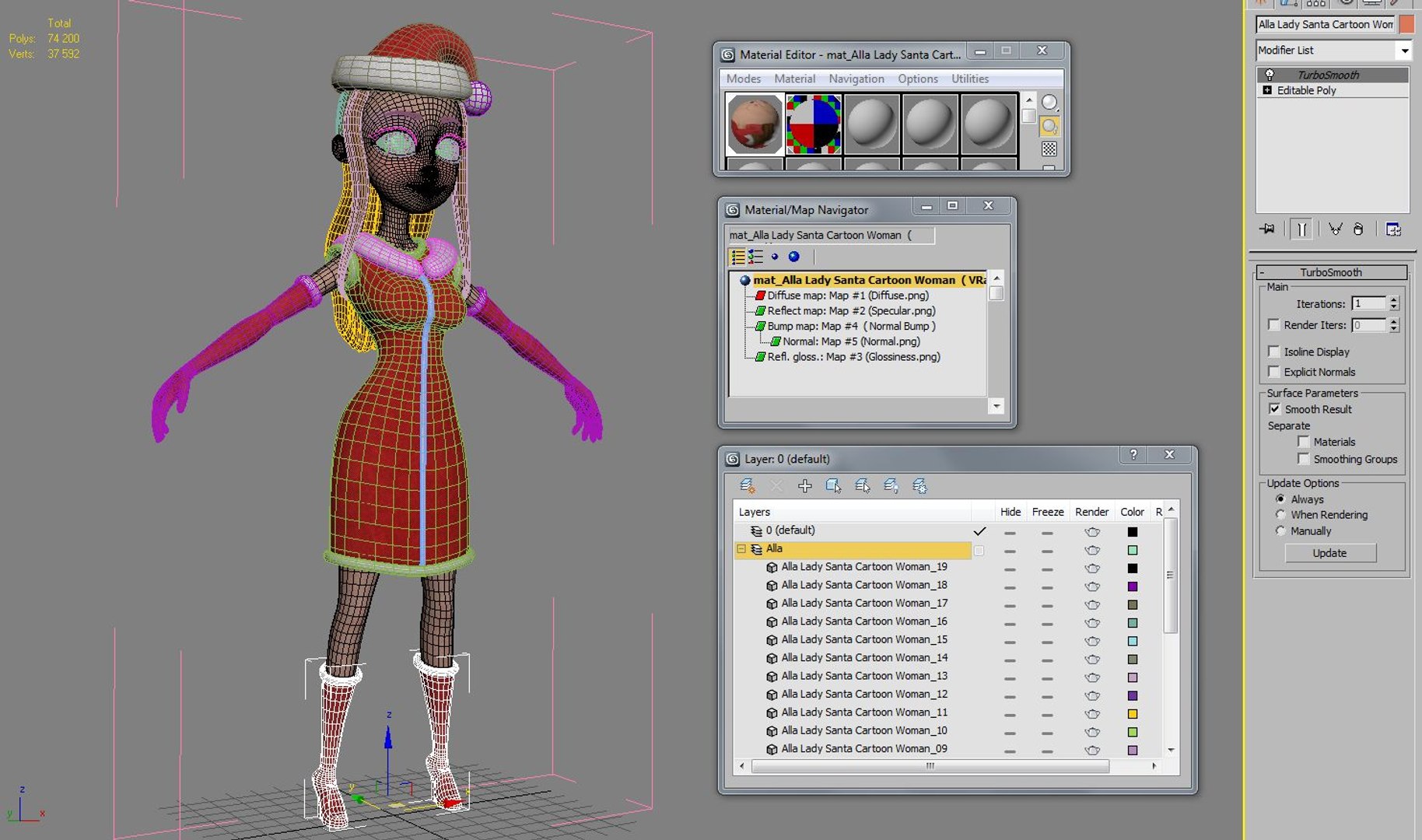Toggle TurboSmooth lightbulb in modifier stack
1422x840 pixels.
pyautogui.click(x=1270, y=75)
